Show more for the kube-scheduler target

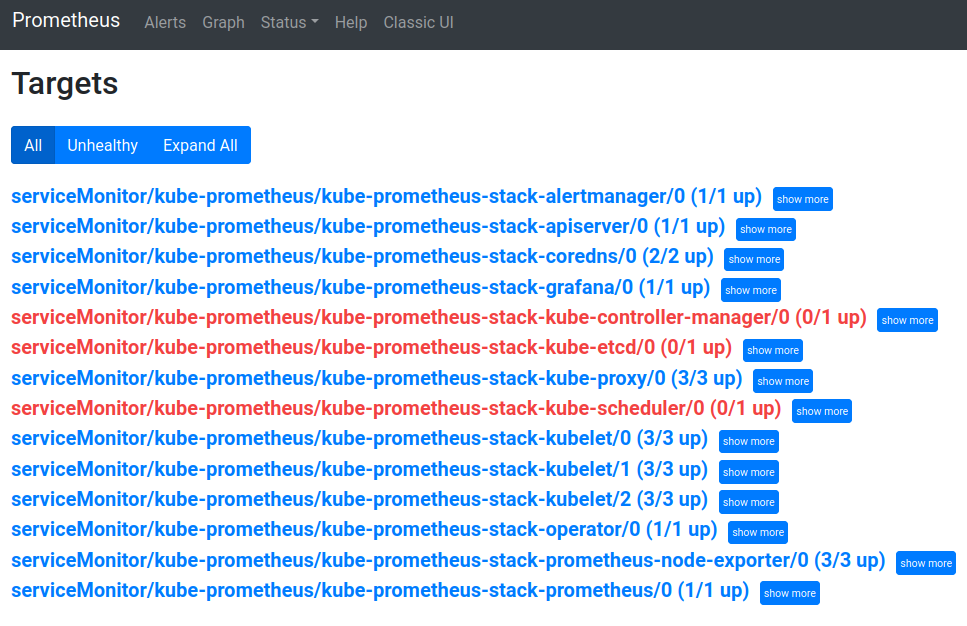click(821, 411)
